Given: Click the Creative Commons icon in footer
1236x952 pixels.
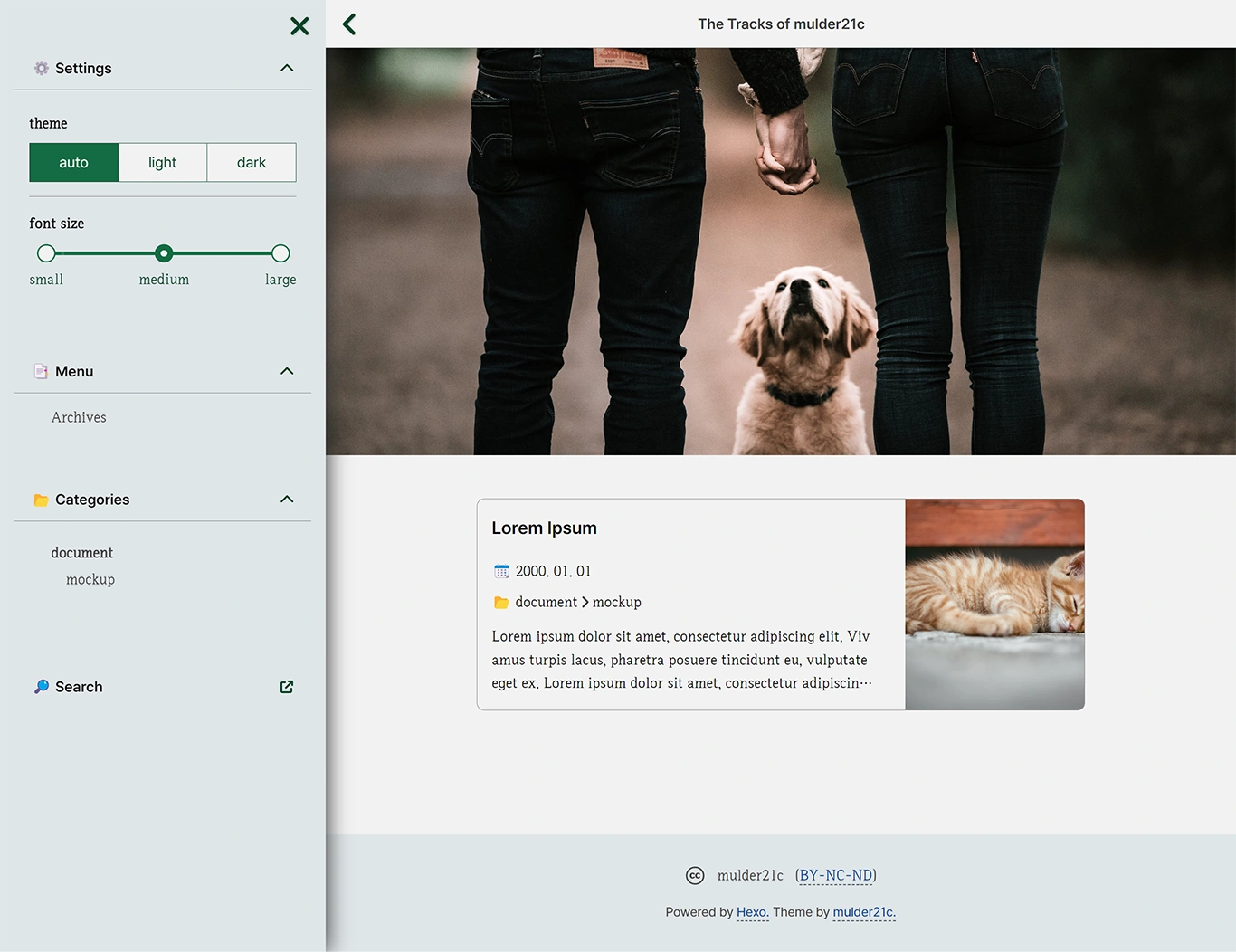Looking at the screenshot, I should click(695, 875).
